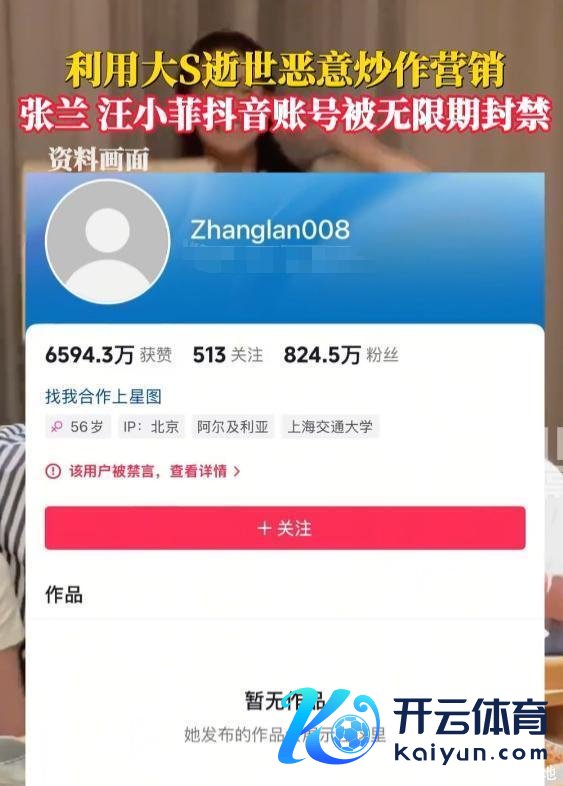Image resolution: width=563 pixels, height=786 pixels.
Task: Click the 该用户被禁言 查看详情 notice
Action: pyautogui.click(x=143, y=471)
